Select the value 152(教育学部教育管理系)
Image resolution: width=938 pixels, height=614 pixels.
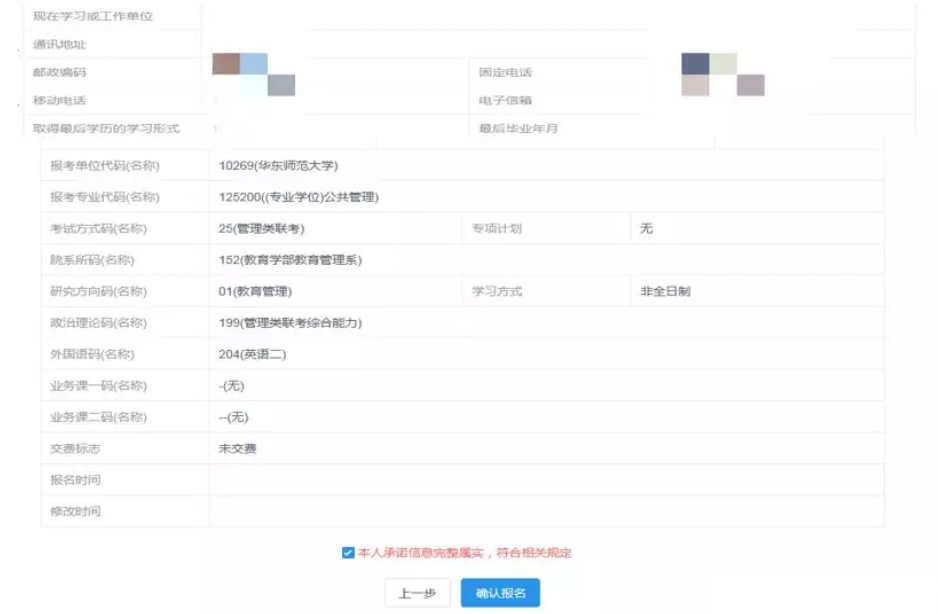pos(290,260)
